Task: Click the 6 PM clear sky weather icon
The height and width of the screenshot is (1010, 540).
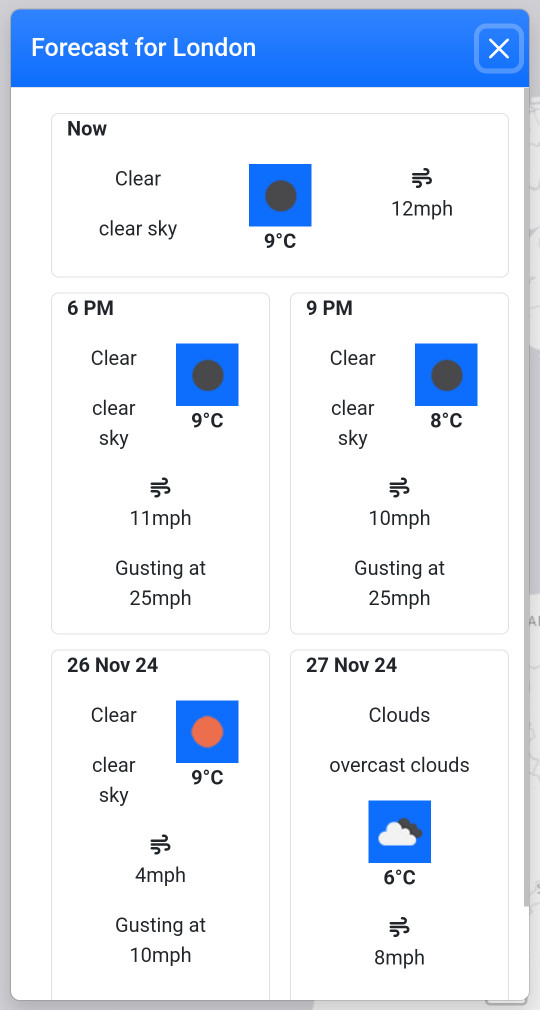Action: (x=207, y=374)
